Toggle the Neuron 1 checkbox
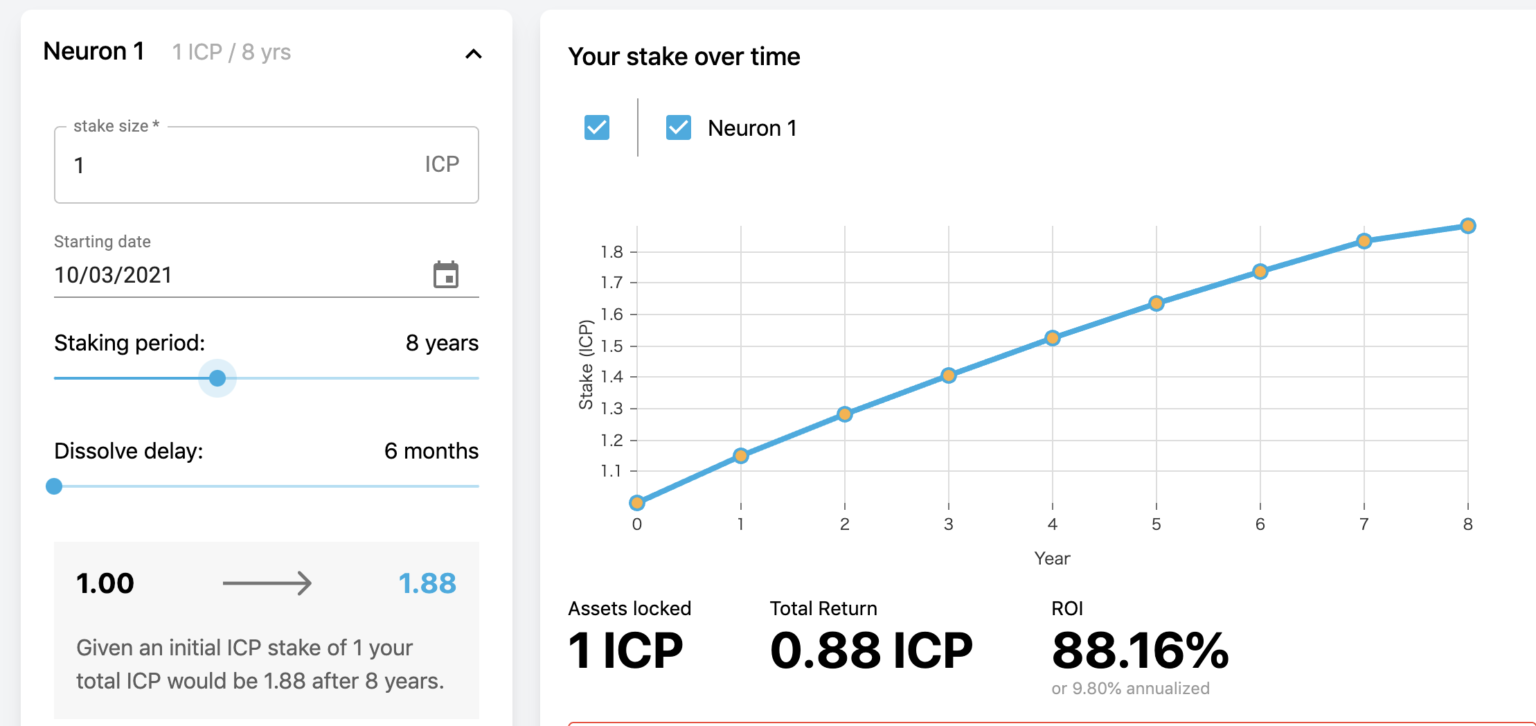The image size is (1536, 726). pyautogui.click(x=679, y=128)
